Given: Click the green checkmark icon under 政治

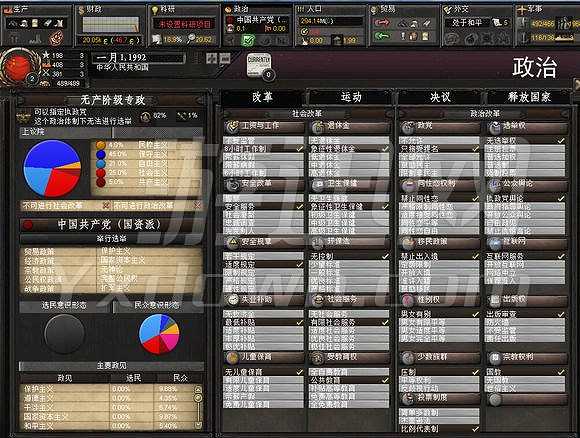Looking at the screenshot, I should [x=248, y=40].
